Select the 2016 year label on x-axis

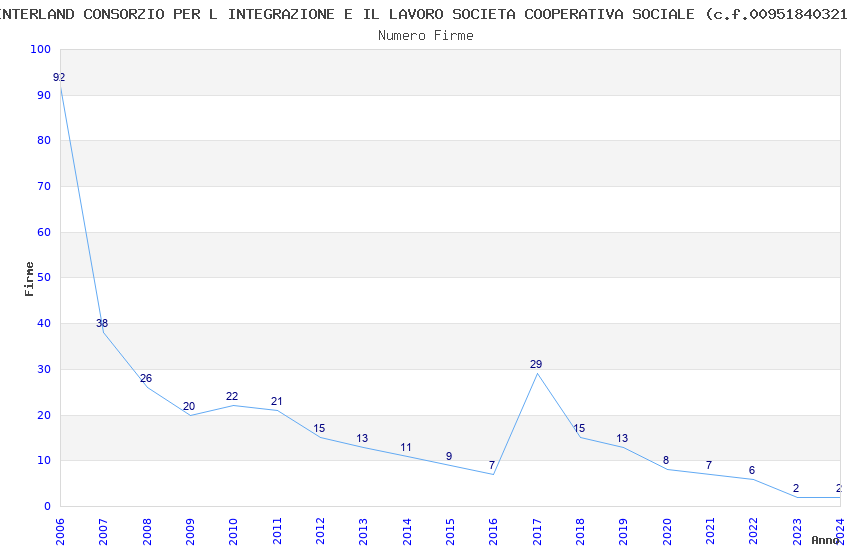point(494,532)
